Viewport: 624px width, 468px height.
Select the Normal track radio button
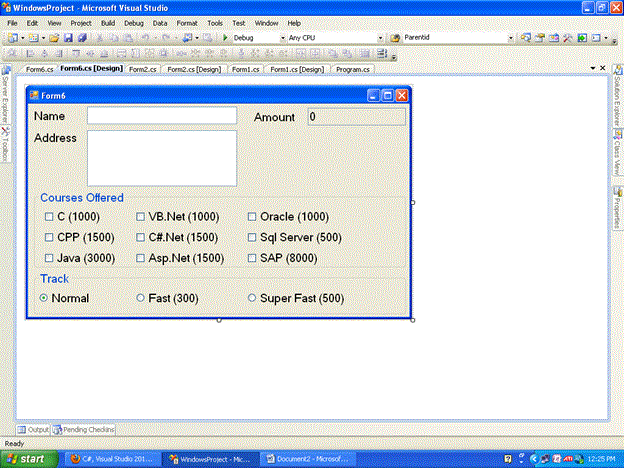(44, 298)
